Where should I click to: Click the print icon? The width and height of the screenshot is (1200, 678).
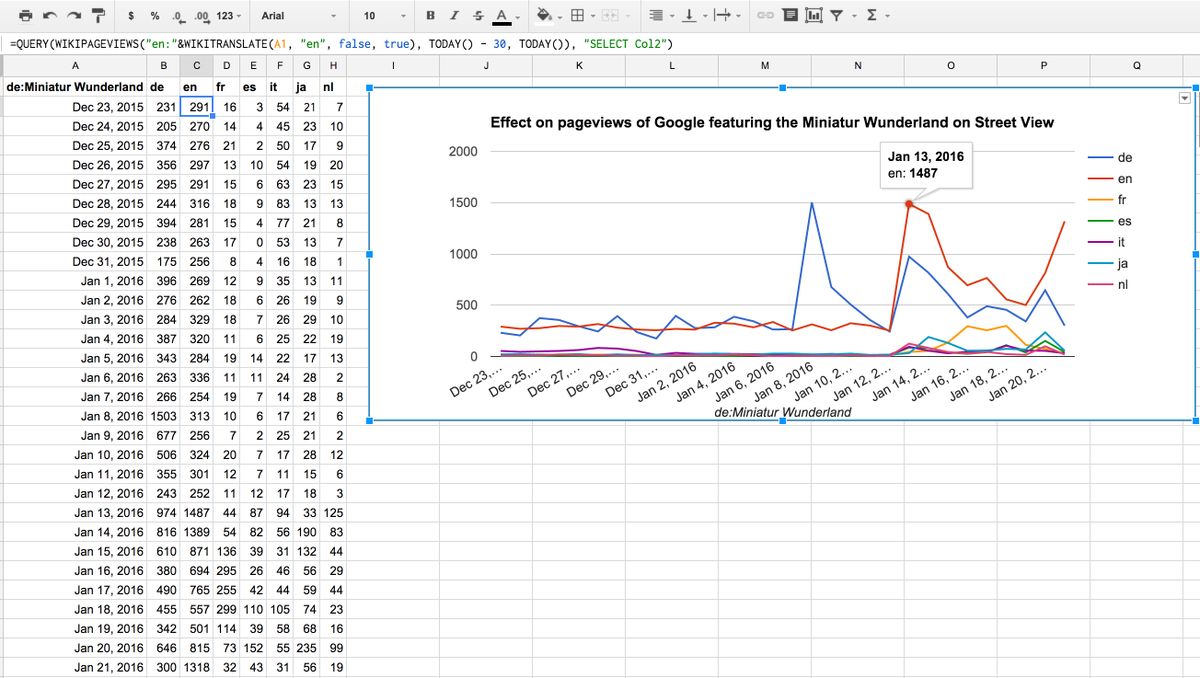click(27, 16)
